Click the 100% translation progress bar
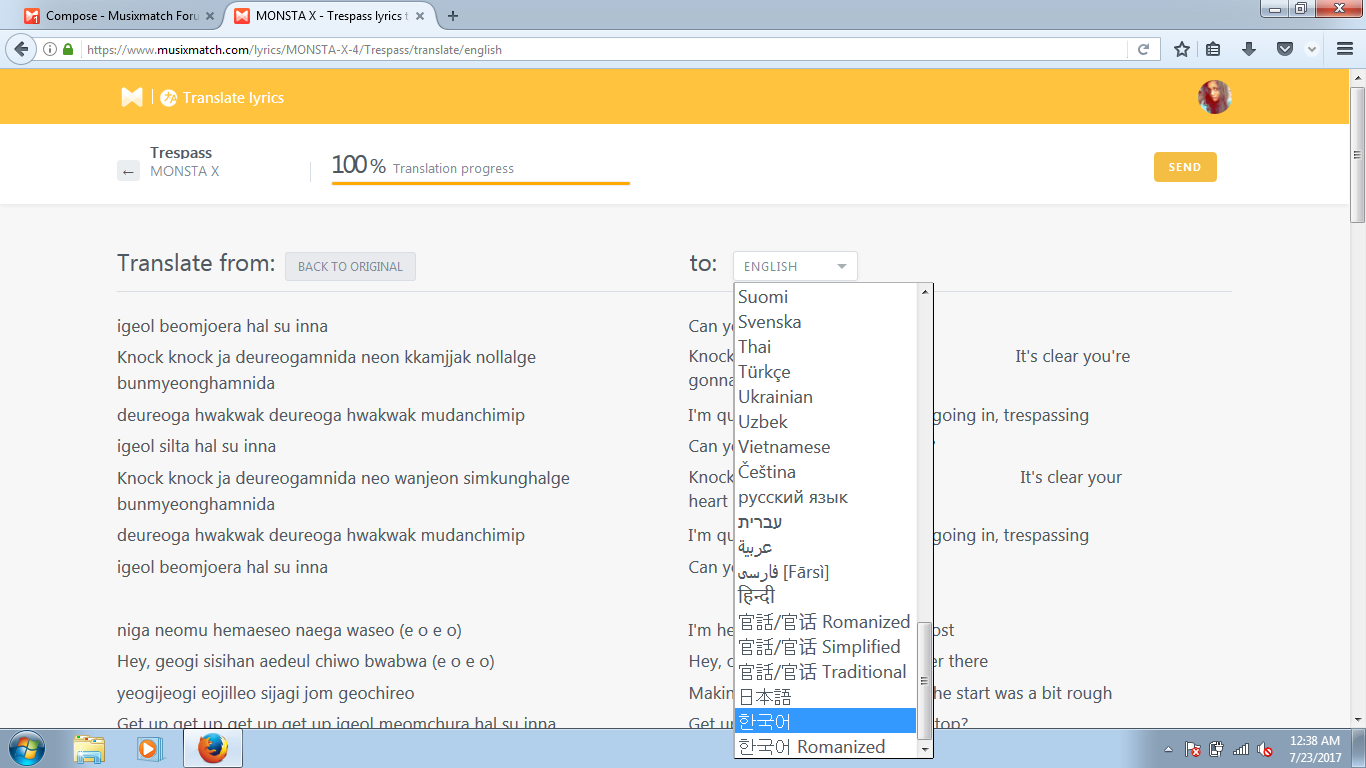The image size is (1366, 768). (480, 183)
